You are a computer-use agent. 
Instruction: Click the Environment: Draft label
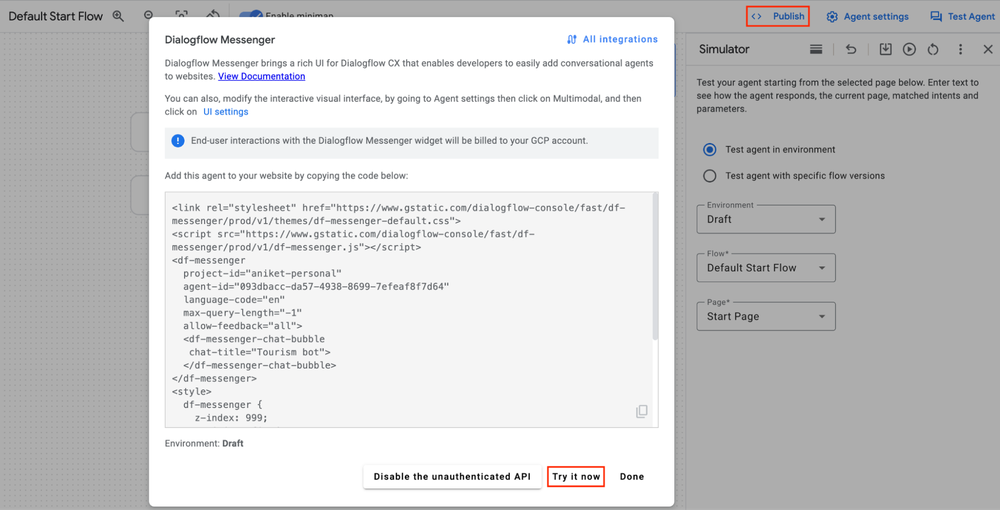coord(204,443)
